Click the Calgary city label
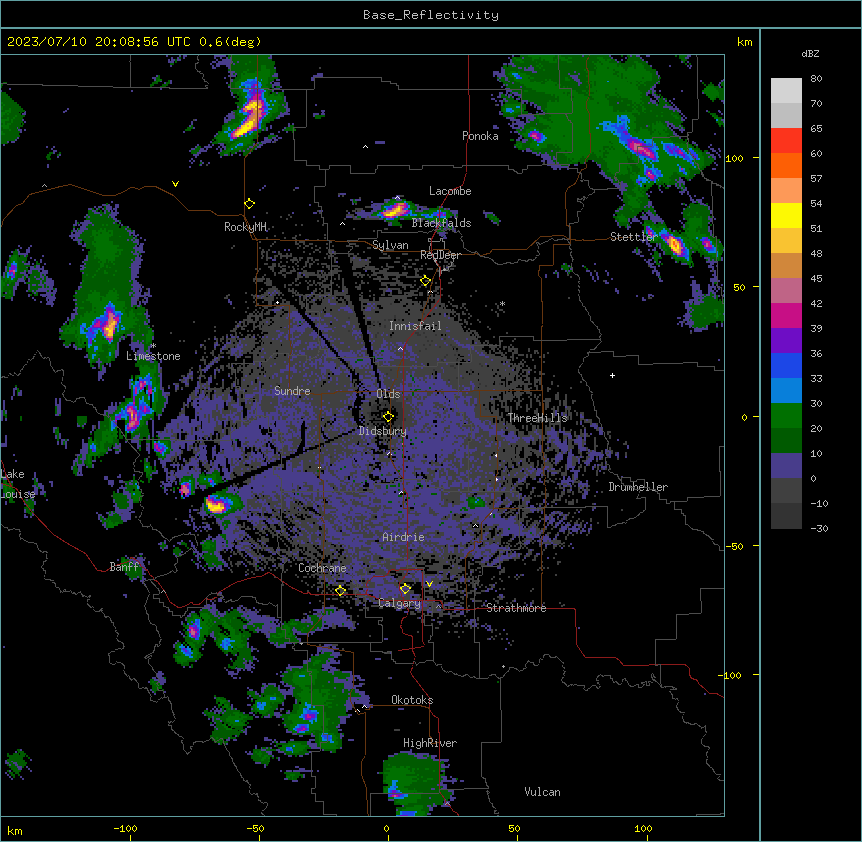862x842 pixels. click(x=399, y=603)
